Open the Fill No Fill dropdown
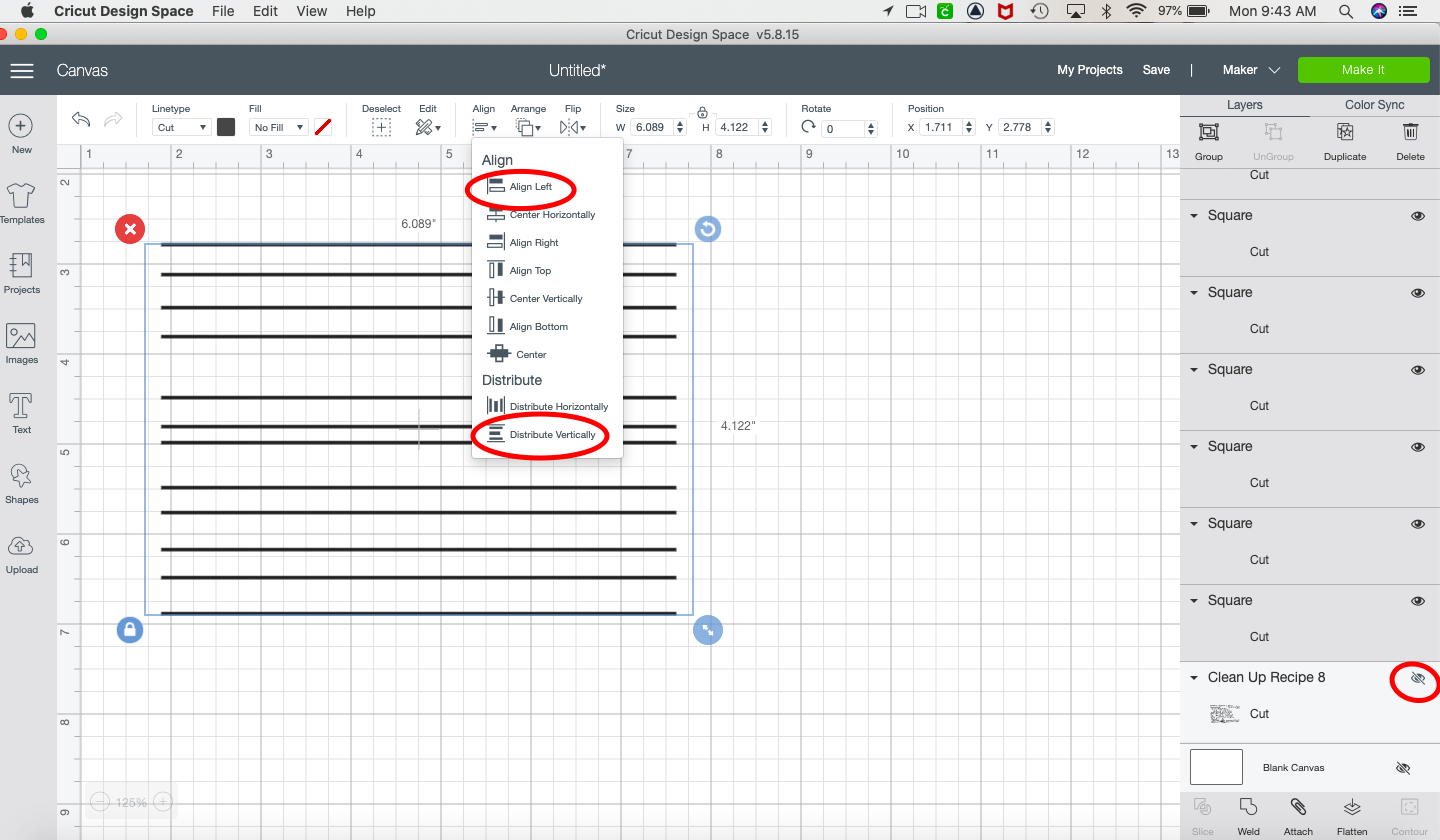 (278, 127)
